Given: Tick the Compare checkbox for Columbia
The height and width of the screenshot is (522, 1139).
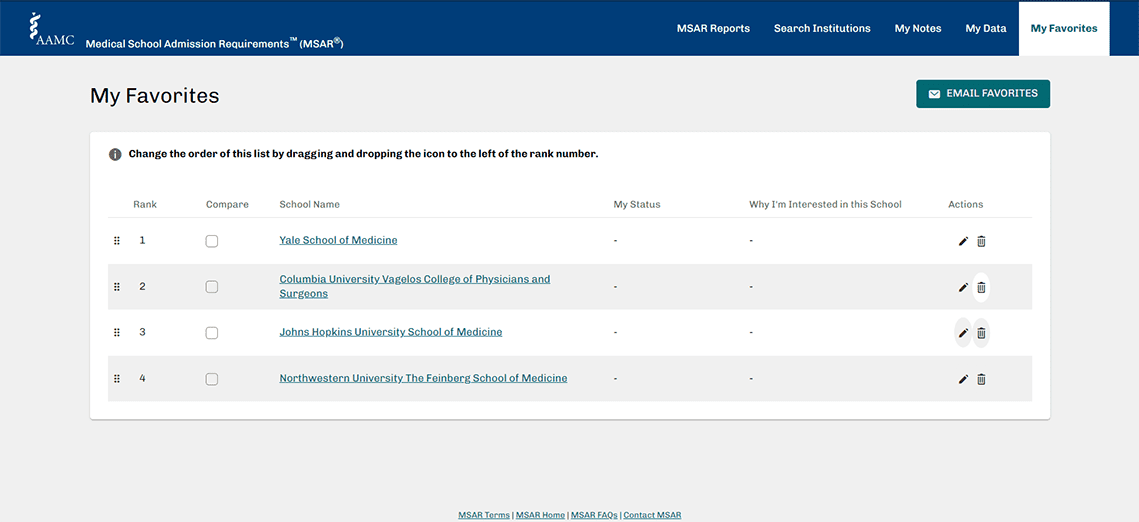Looking at the screenshot, I should click(211, 287).
